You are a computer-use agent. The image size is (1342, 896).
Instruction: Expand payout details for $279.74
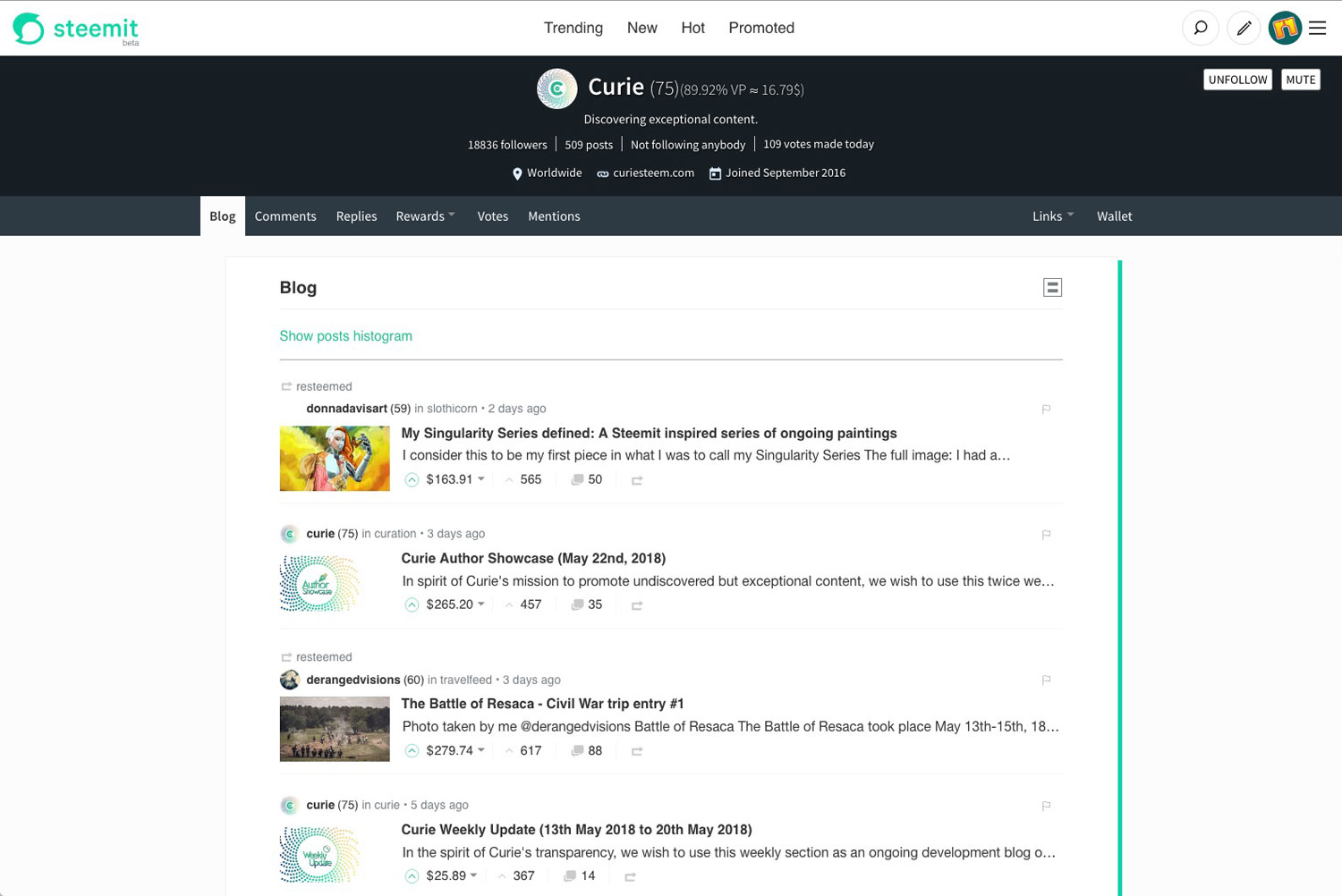(x=455, y=750)
